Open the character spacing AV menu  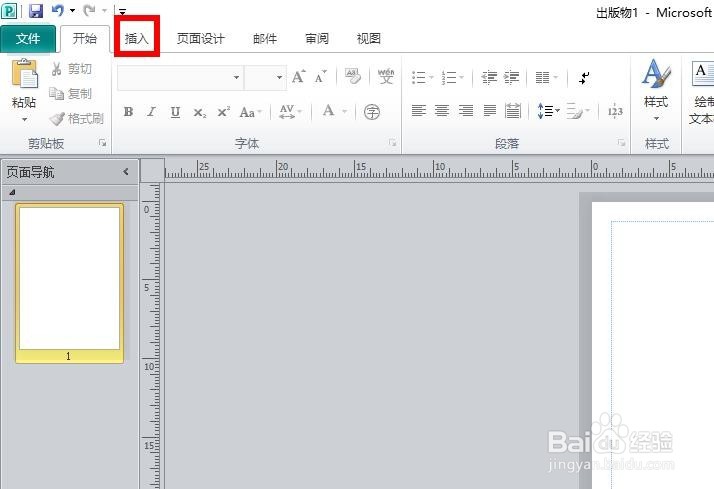tap(290, 112)
